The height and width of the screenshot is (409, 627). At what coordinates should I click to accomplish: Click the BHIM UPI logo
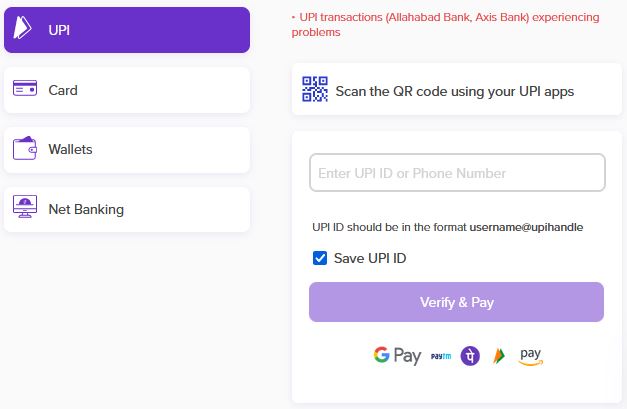coord(499,355)
